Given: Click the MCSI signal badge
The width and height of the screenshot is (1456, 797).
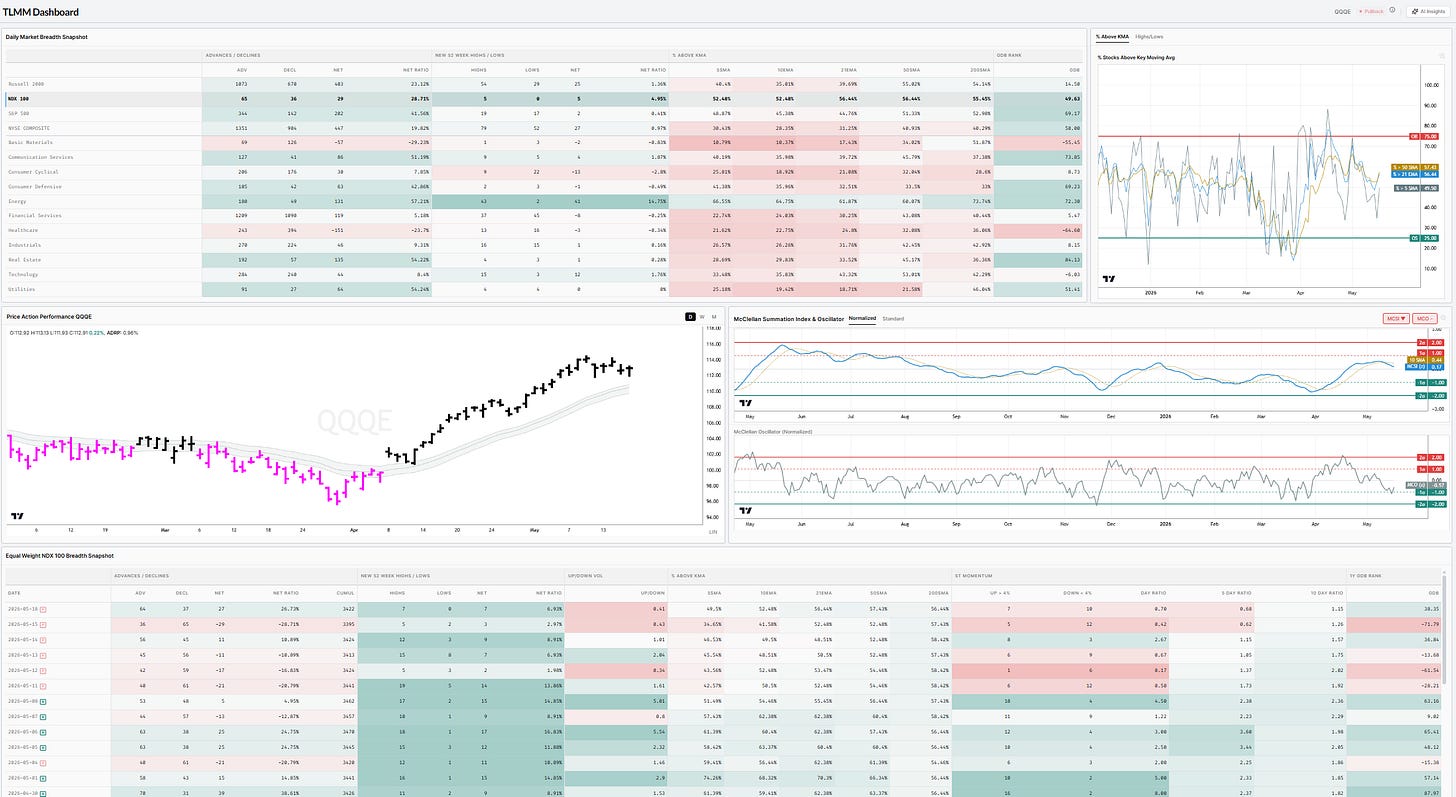Looking at the screenshot, I should pyautogui.click(x=1395, y=318).
